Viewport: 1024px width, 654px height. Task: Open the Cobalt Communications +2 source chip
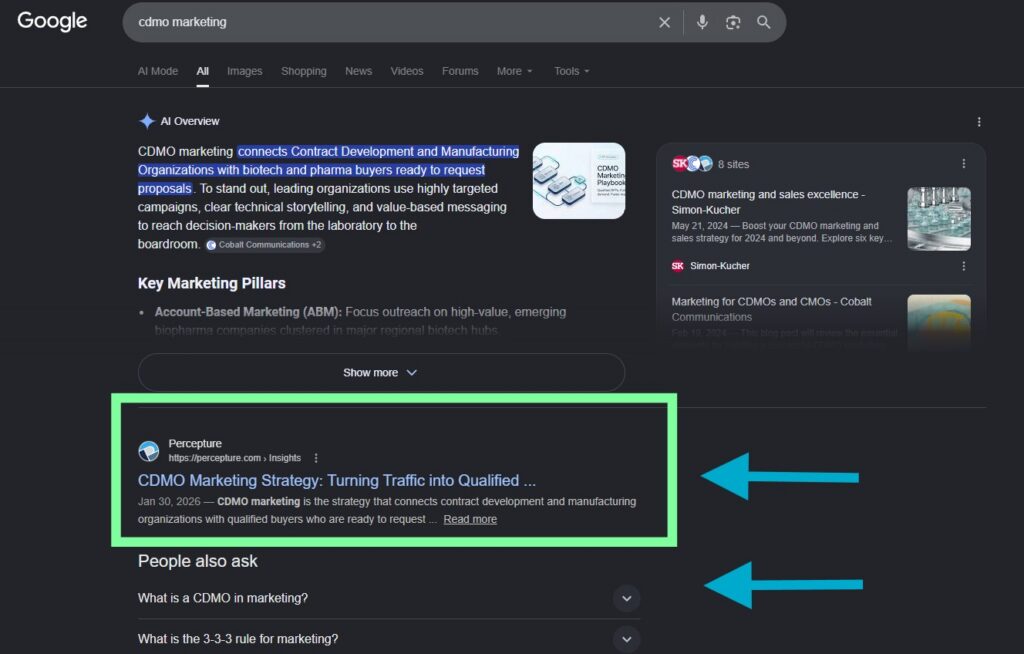[x=264, y=245]
